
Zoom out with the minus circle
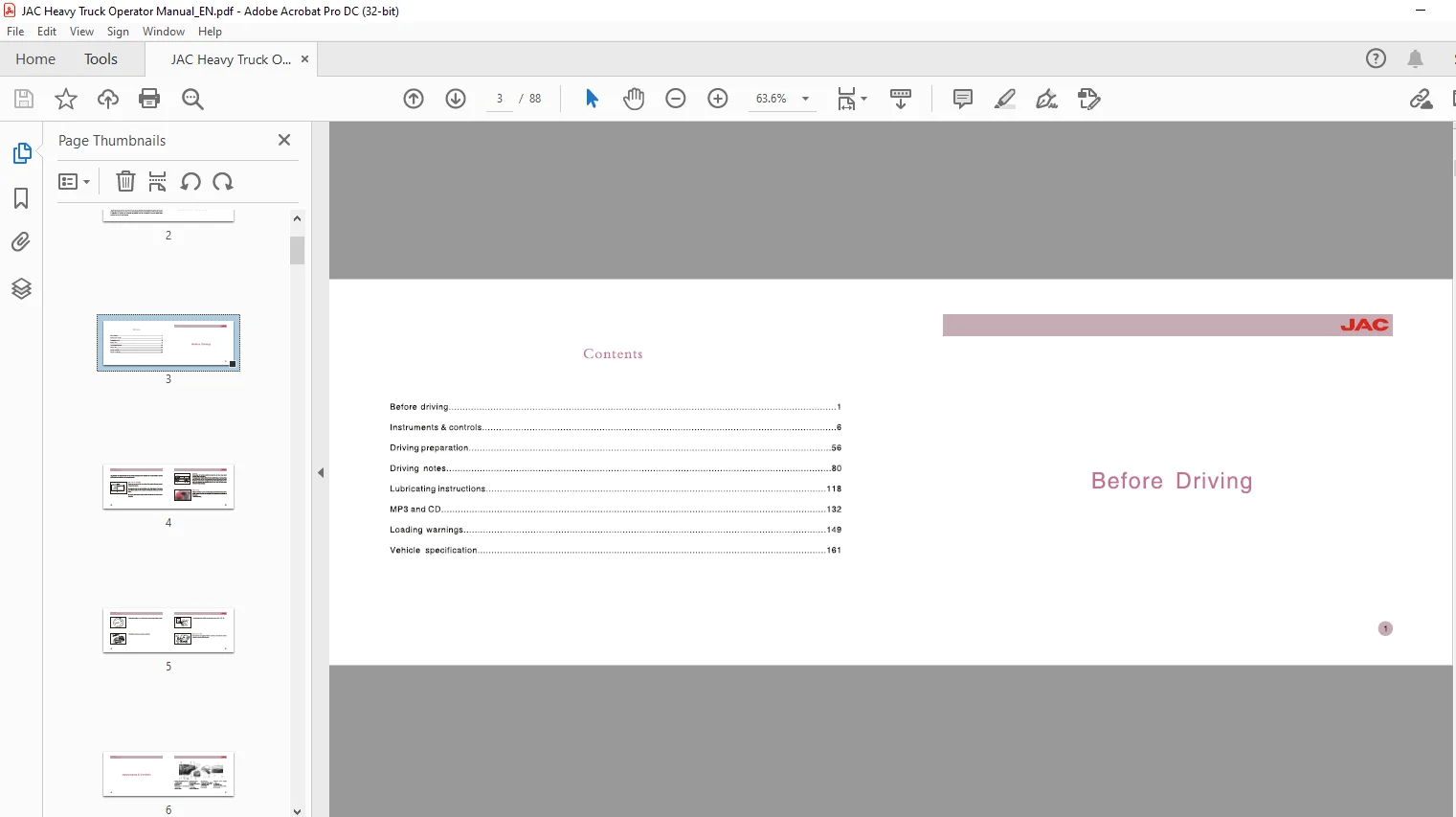click(x=676, y=99)
